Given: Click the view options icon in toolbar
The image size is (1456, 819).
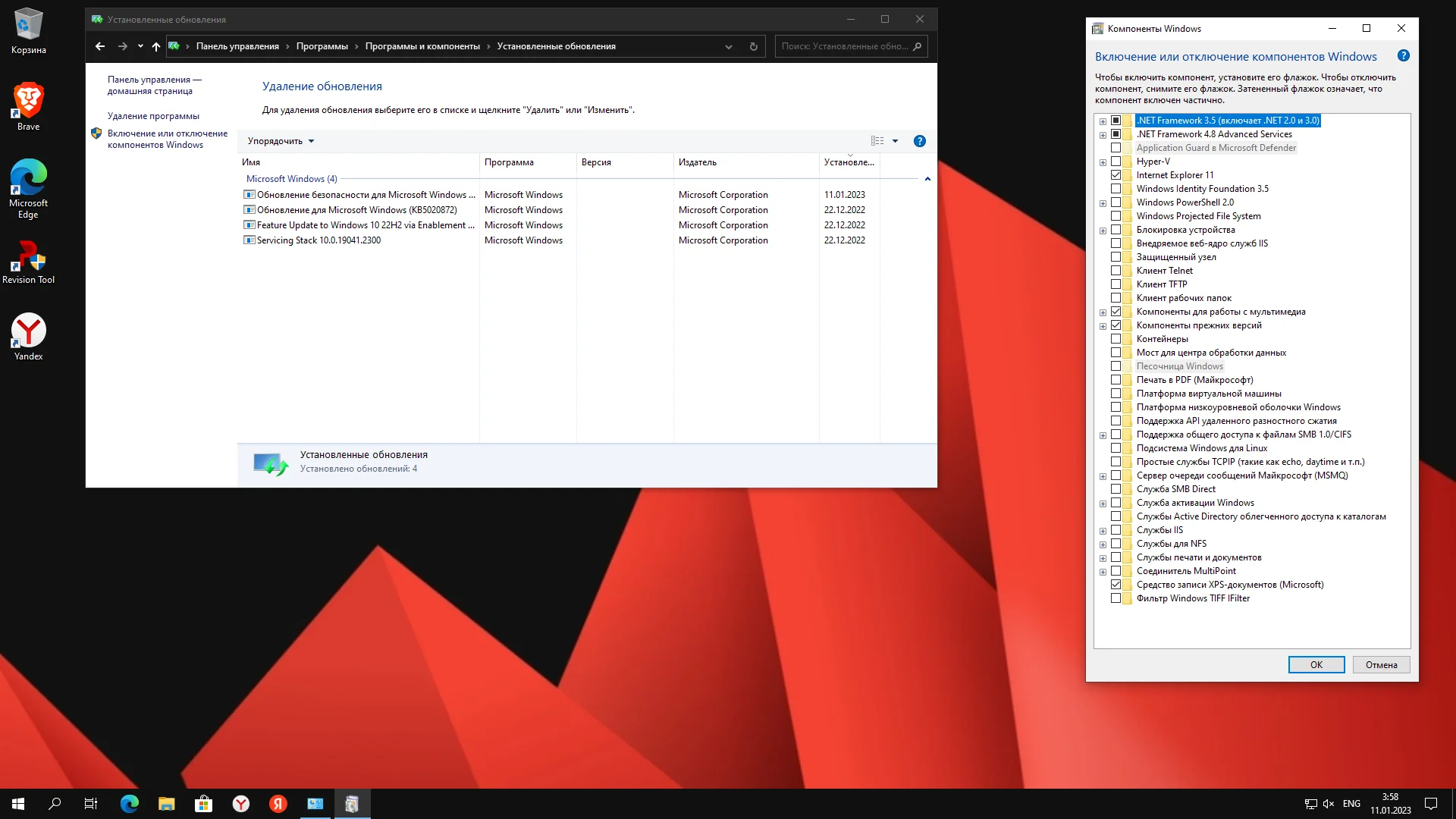Looking at the screenshot, I should 877,141.
